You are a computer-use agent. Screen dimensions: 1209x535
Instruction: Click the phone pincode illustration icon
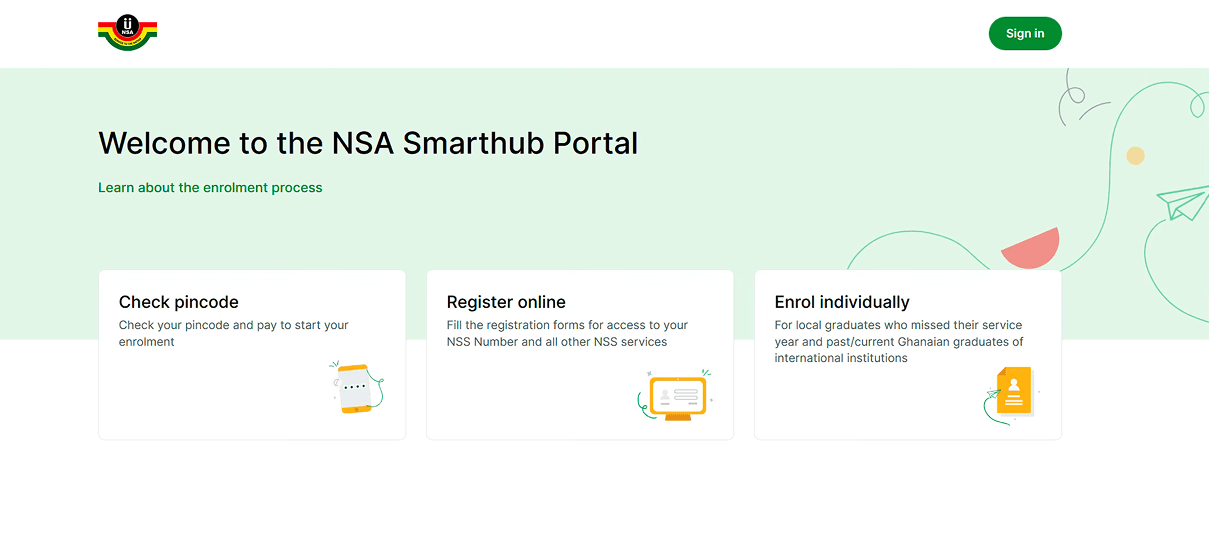[x=357, y=388]
